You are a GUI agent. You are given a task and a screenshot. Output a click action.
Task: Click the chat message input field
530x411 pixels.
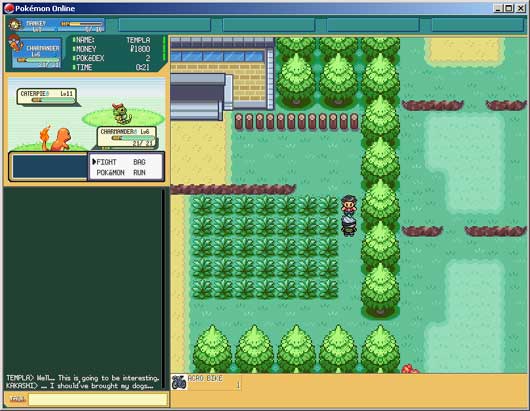(x=98, y=399)
